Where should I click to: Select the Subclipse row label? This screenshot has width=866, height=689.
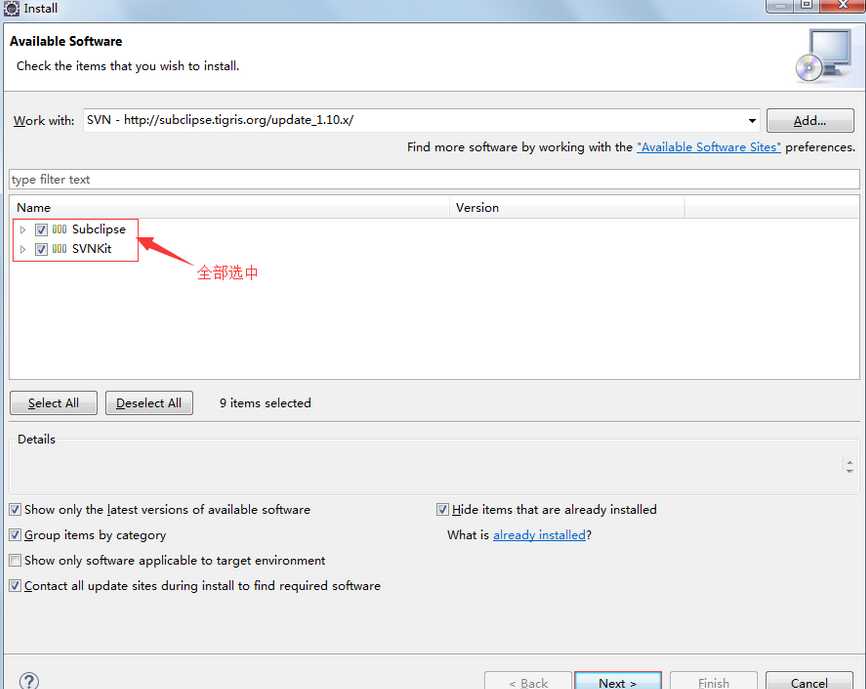click(99, 229)
